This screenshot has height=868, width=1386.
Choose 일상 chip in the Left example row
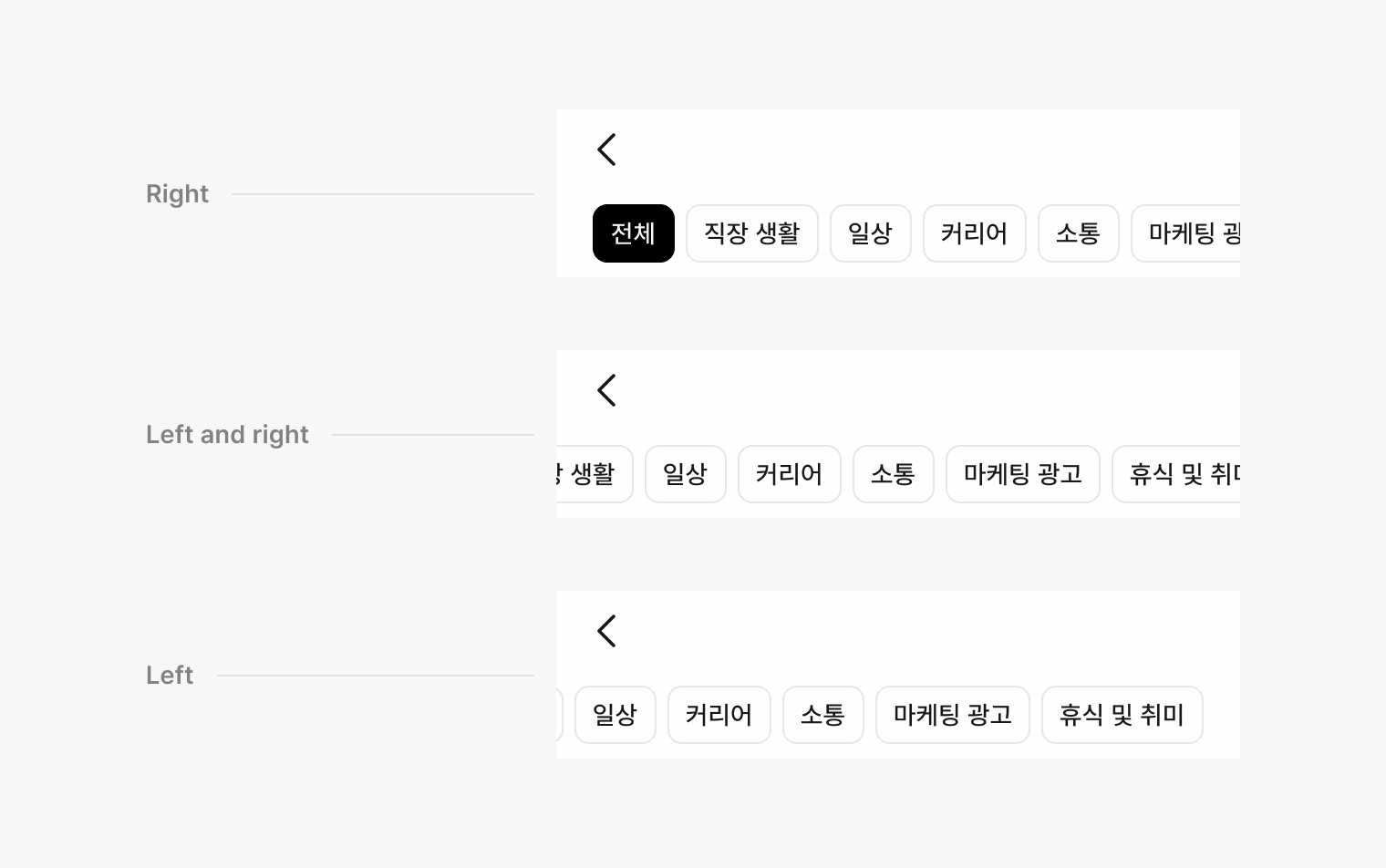(615, 715)
